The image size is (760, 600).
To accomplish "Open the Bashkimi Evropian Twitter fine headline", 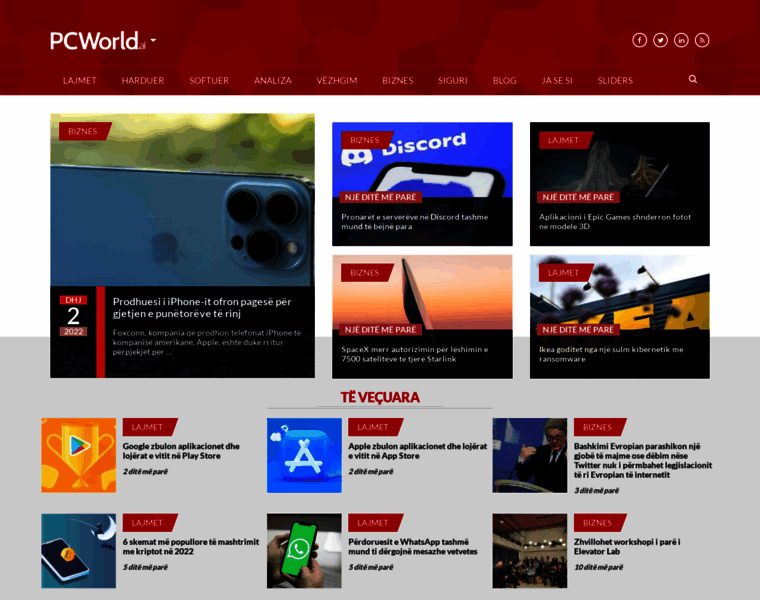I will click(x=643, y=460).
